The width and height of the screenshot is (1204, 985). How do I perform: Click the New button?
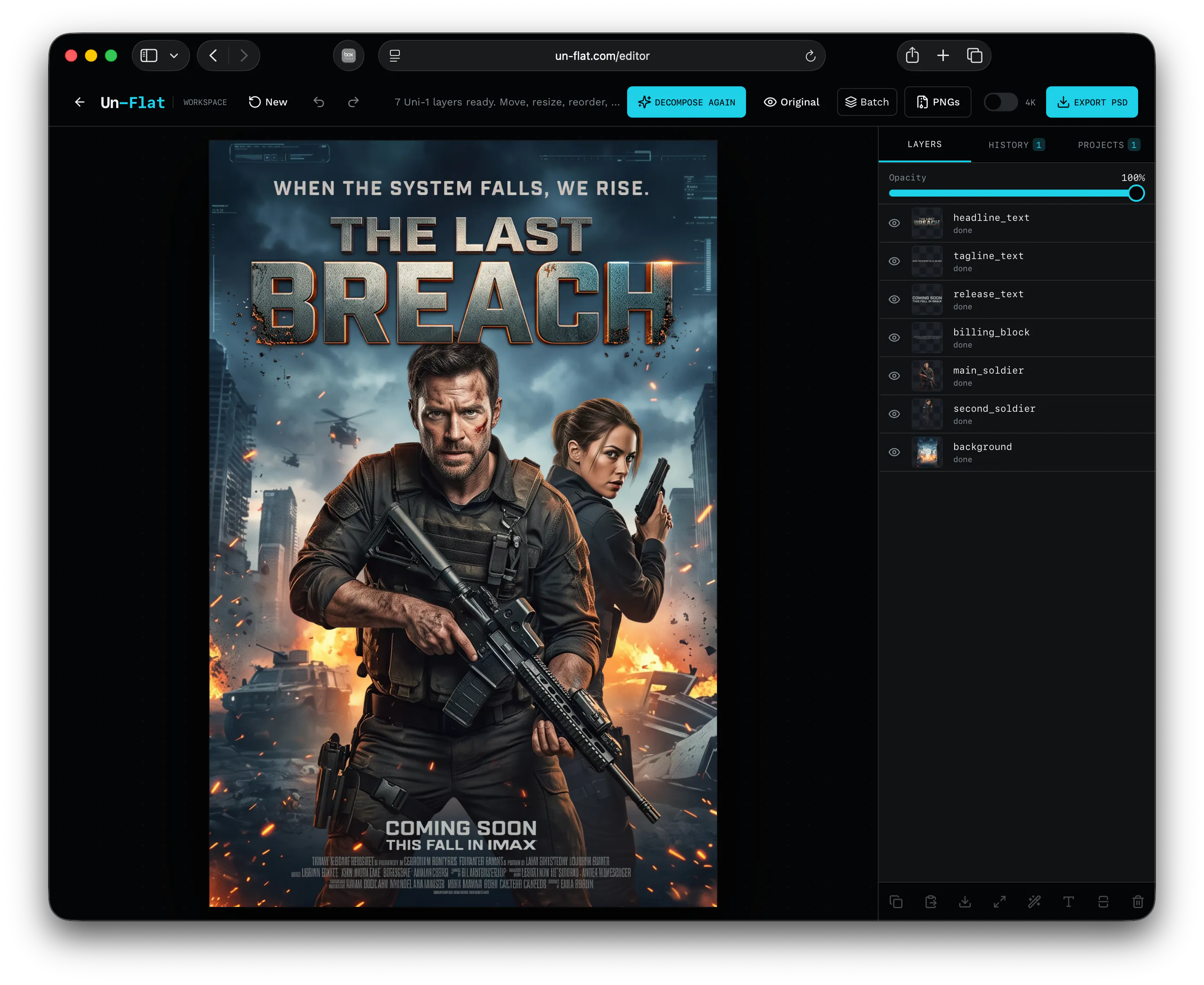point(268,102)
